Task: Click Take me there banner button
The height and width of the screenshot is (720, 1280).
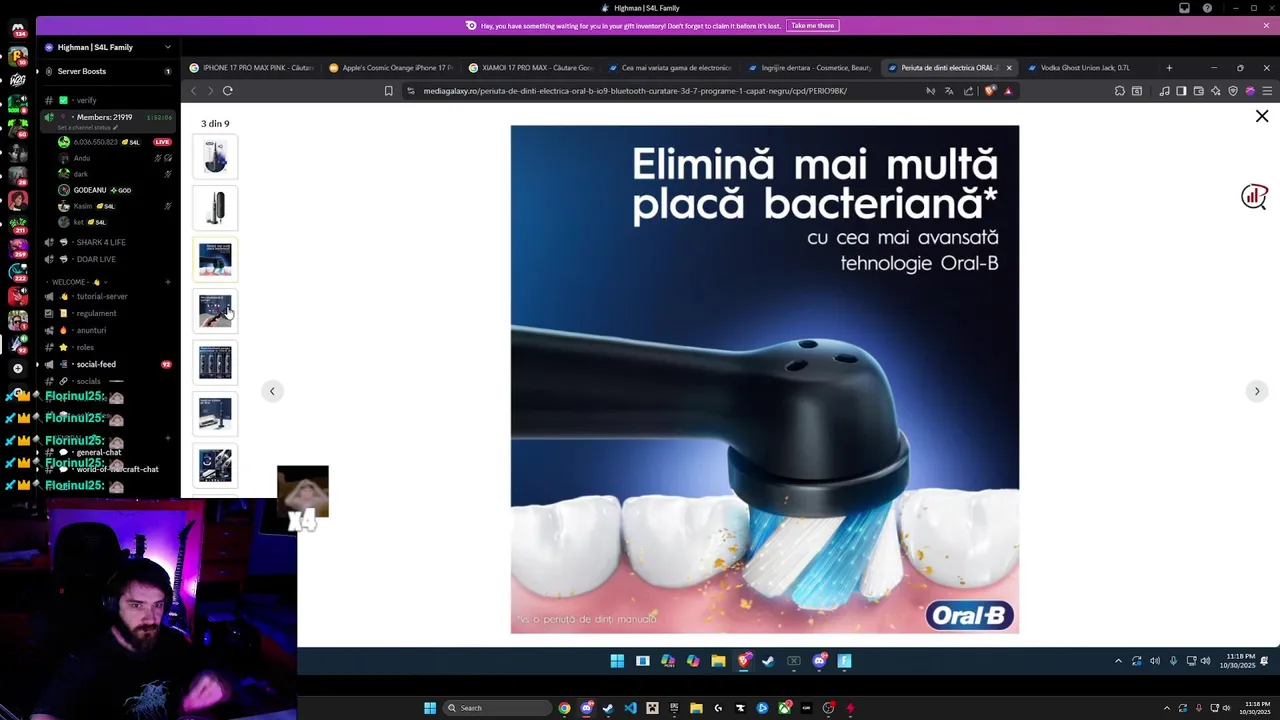Action: click(812, 25)
